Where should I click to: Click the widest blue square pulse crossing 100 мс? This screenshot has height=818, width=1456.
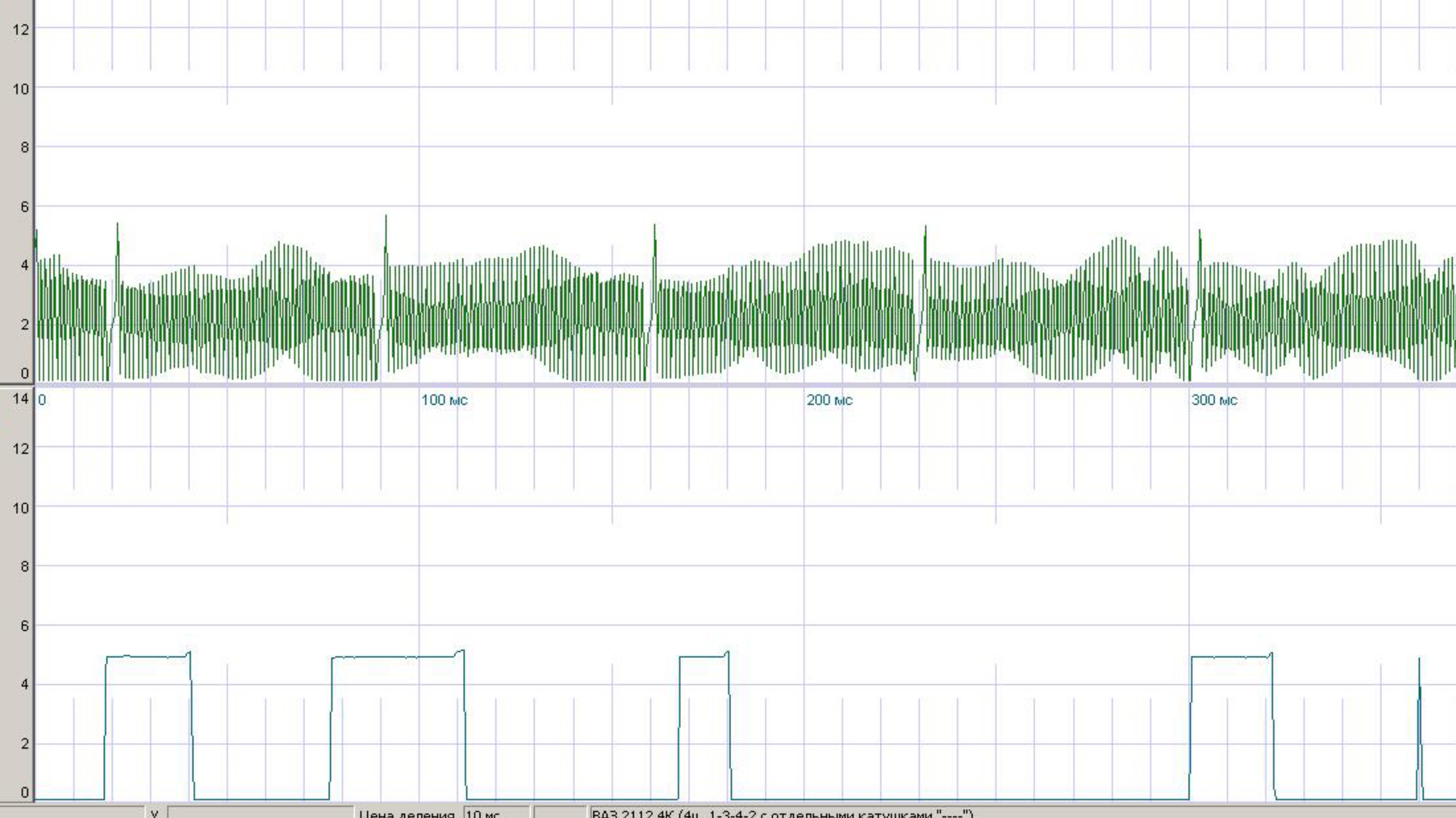click(397, 725)
